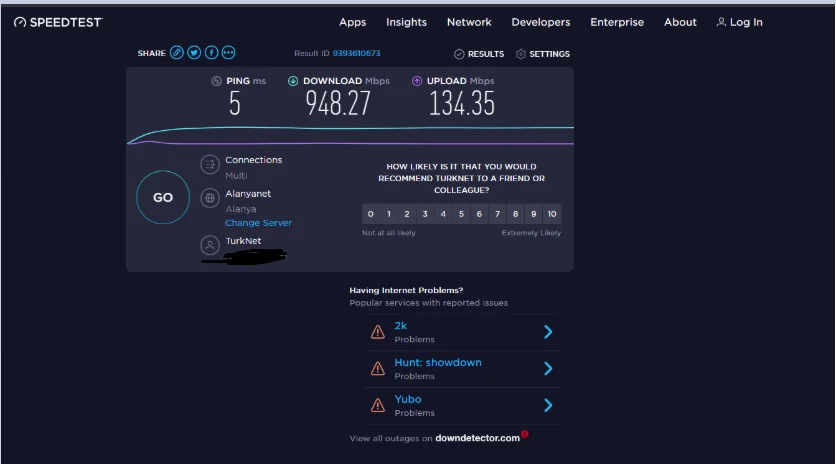The height and width of the screenshot is (464, 836).
Task: Click the Log In user icon
Action: tap(721, 22)
